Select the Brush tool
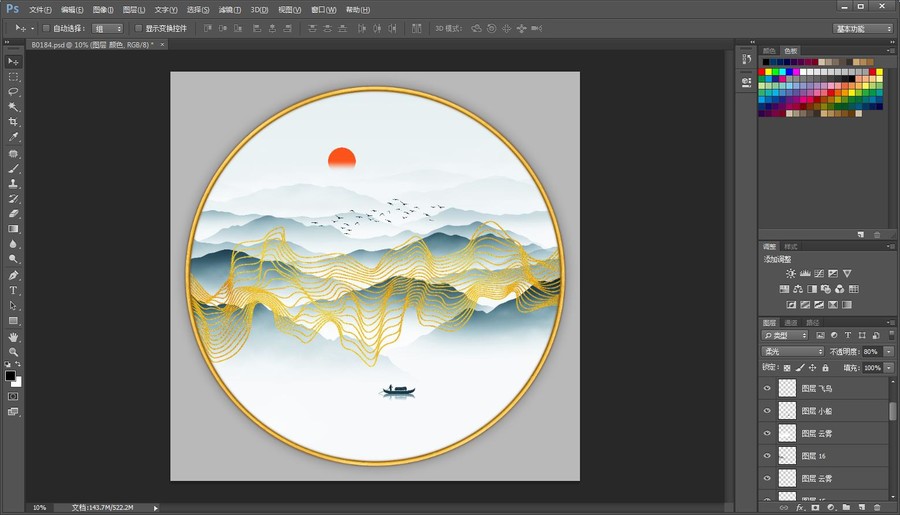 tap(13, 169)
